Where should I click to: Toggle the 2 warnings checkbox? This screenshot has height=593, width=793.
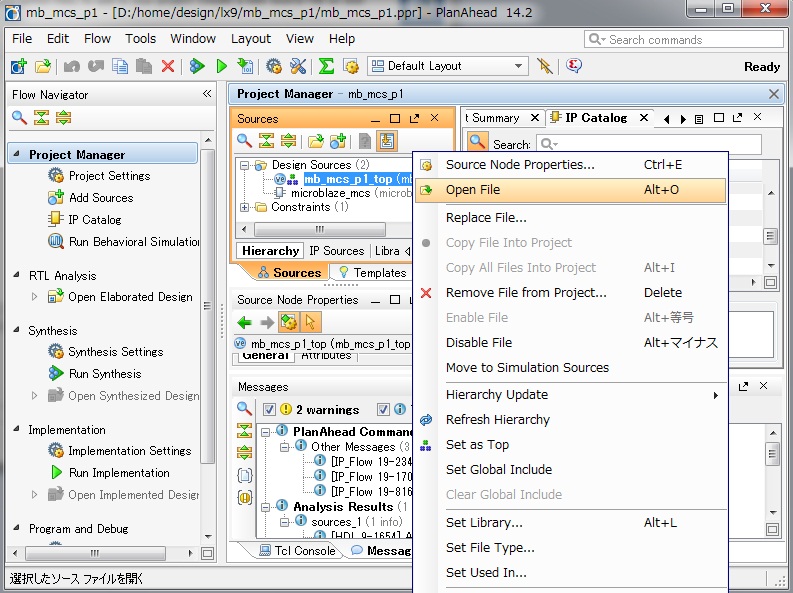(x=270, y=409)
